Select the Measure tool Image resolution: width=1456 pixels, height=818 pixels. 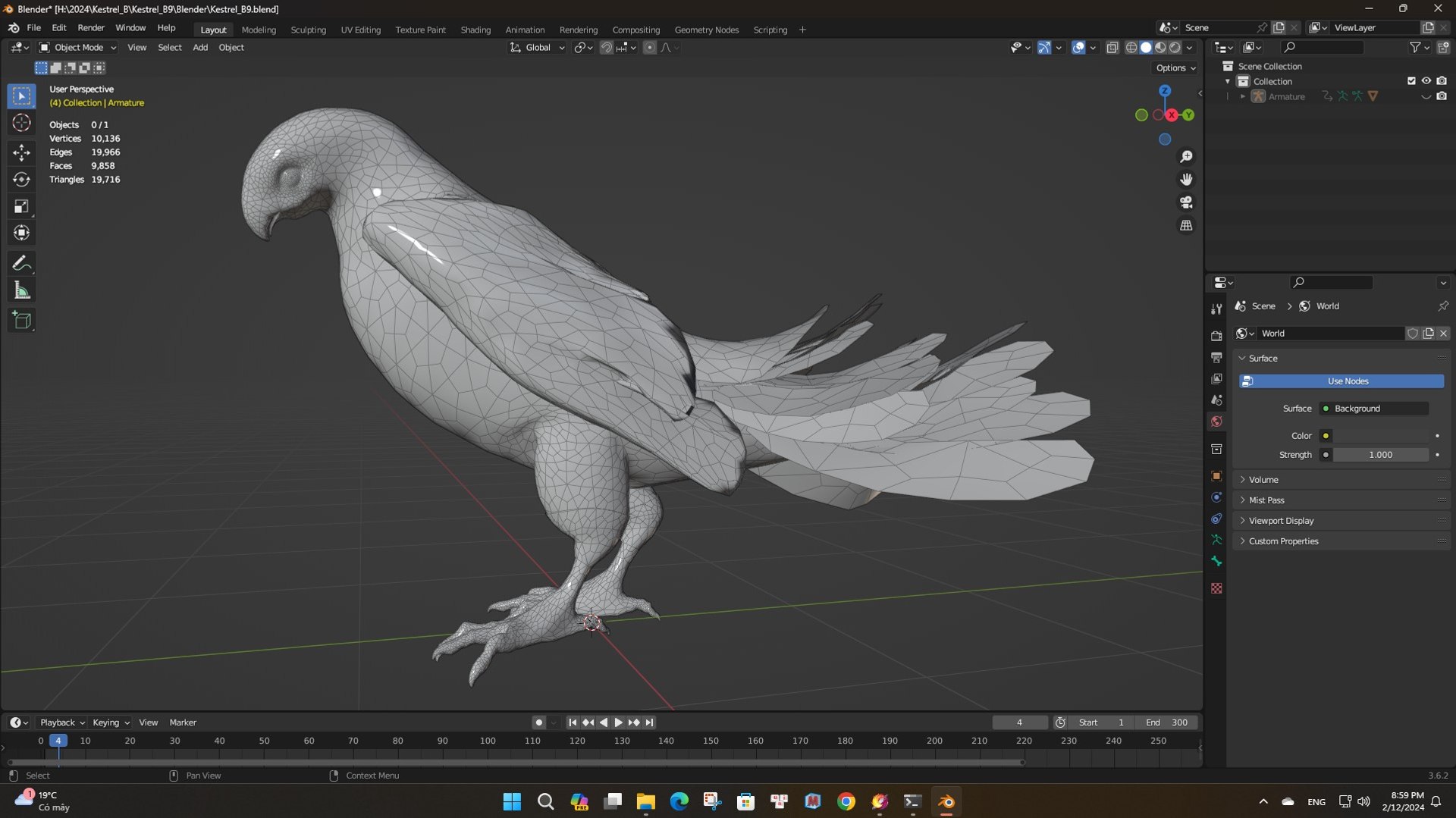(21, 290)
